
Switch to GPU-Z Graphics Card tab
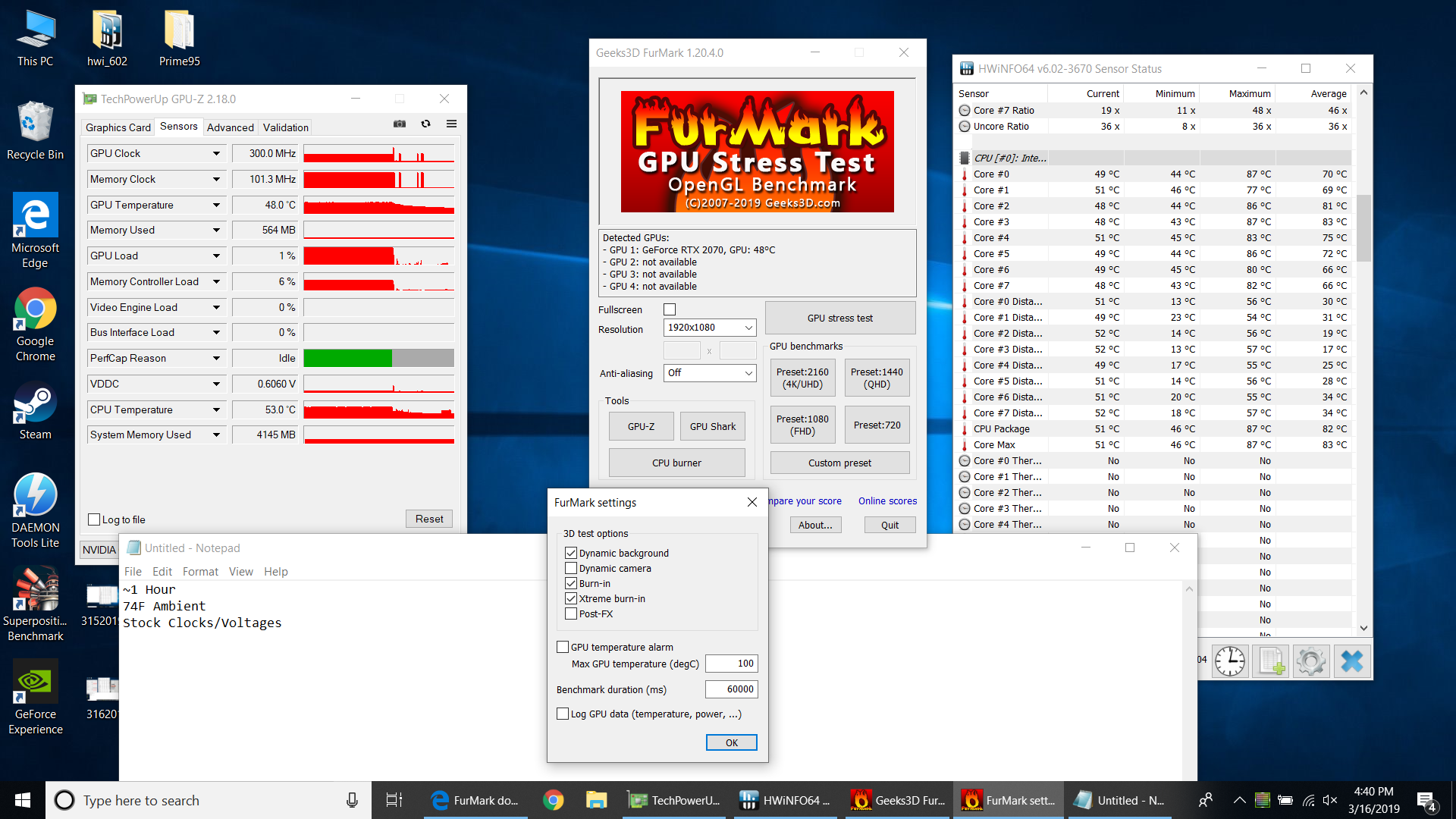118,127
